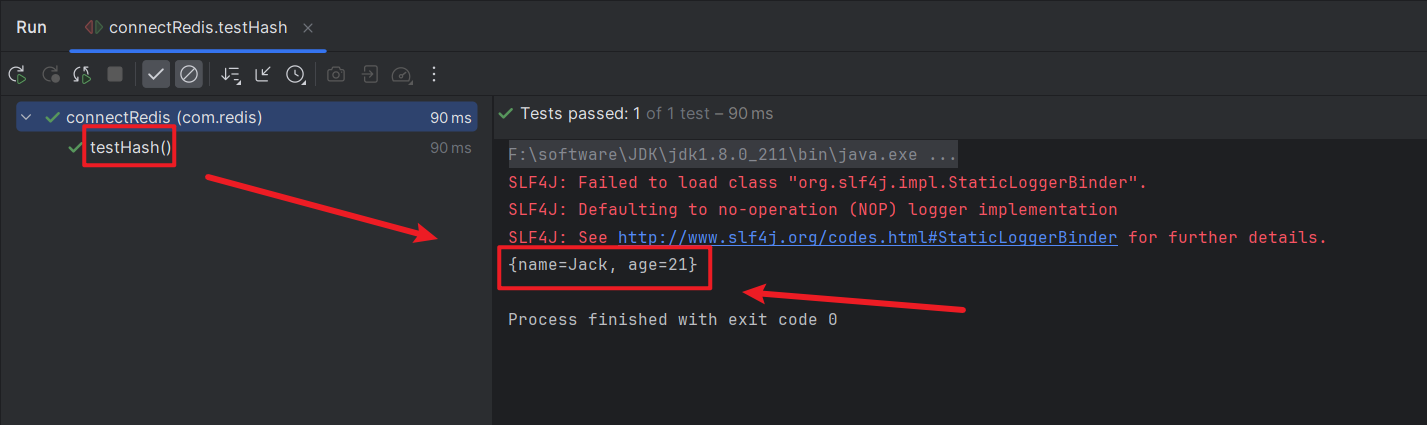
Task: Click the Run tool window label
Action: click(32, 27)
